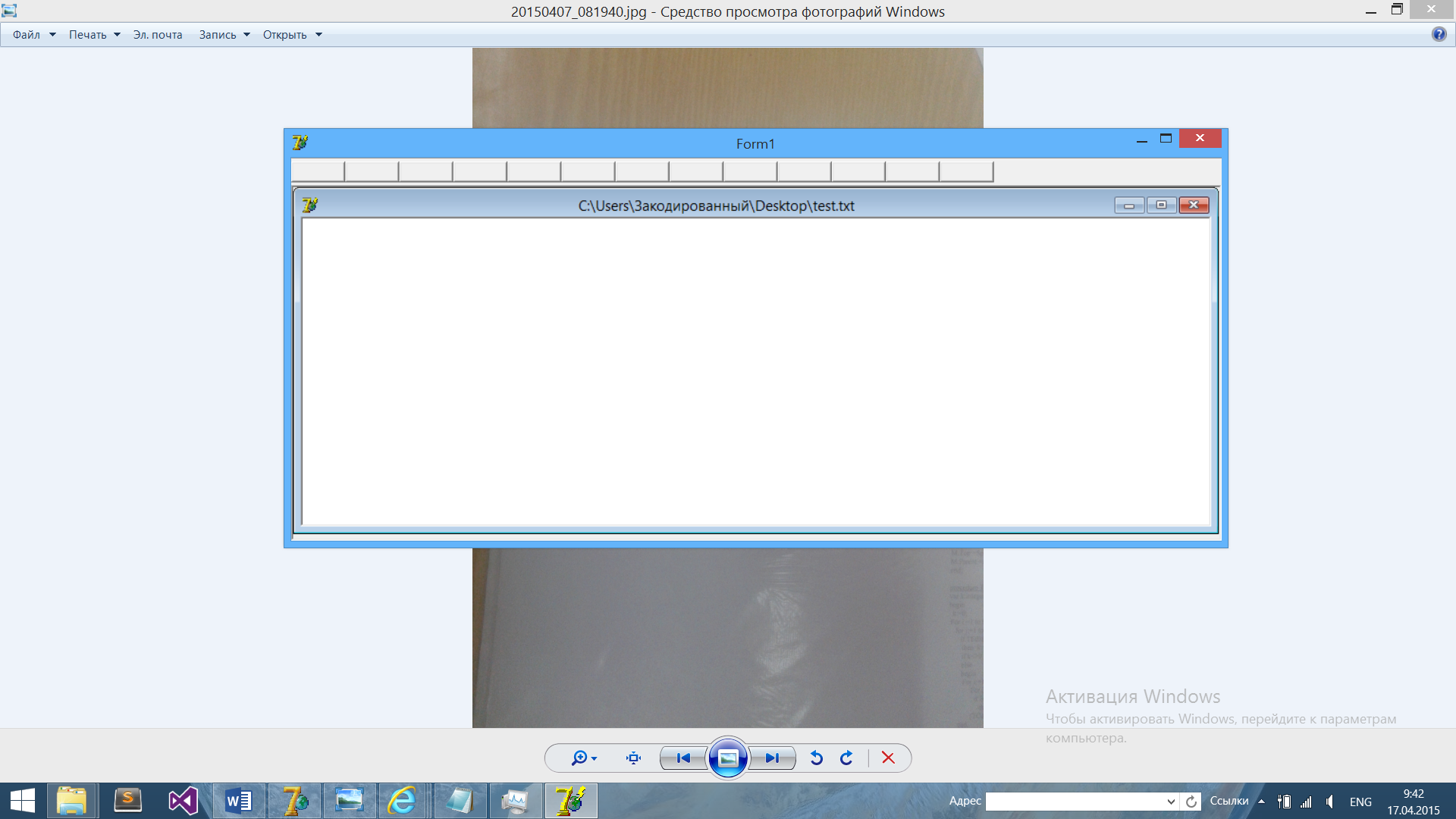1456x819 pixels.
Task: Click the fit-to-window actual size icon
Action: pos(634,758)
